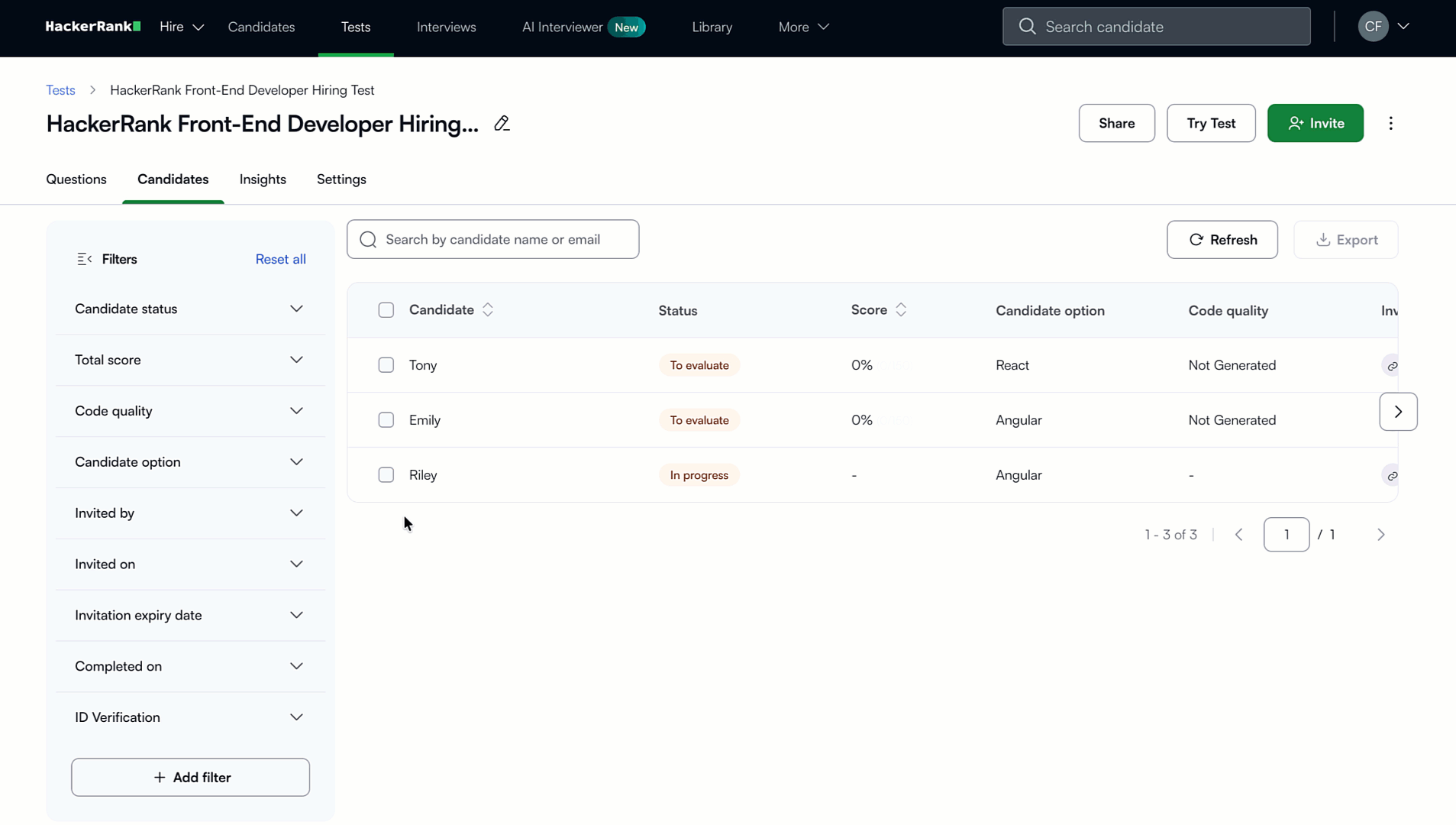Collapse the Filters panel using its icon
The height and width of the screenshot is (825, 1456).
(83, 258)
